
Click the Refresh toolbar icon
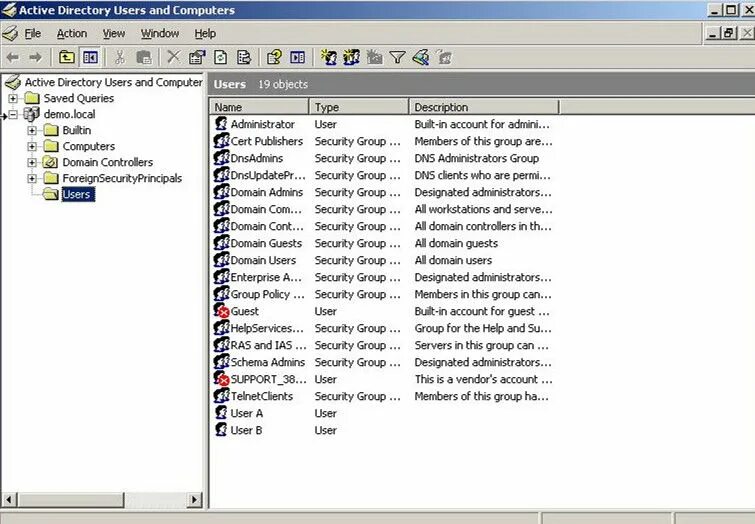point(221,58)
